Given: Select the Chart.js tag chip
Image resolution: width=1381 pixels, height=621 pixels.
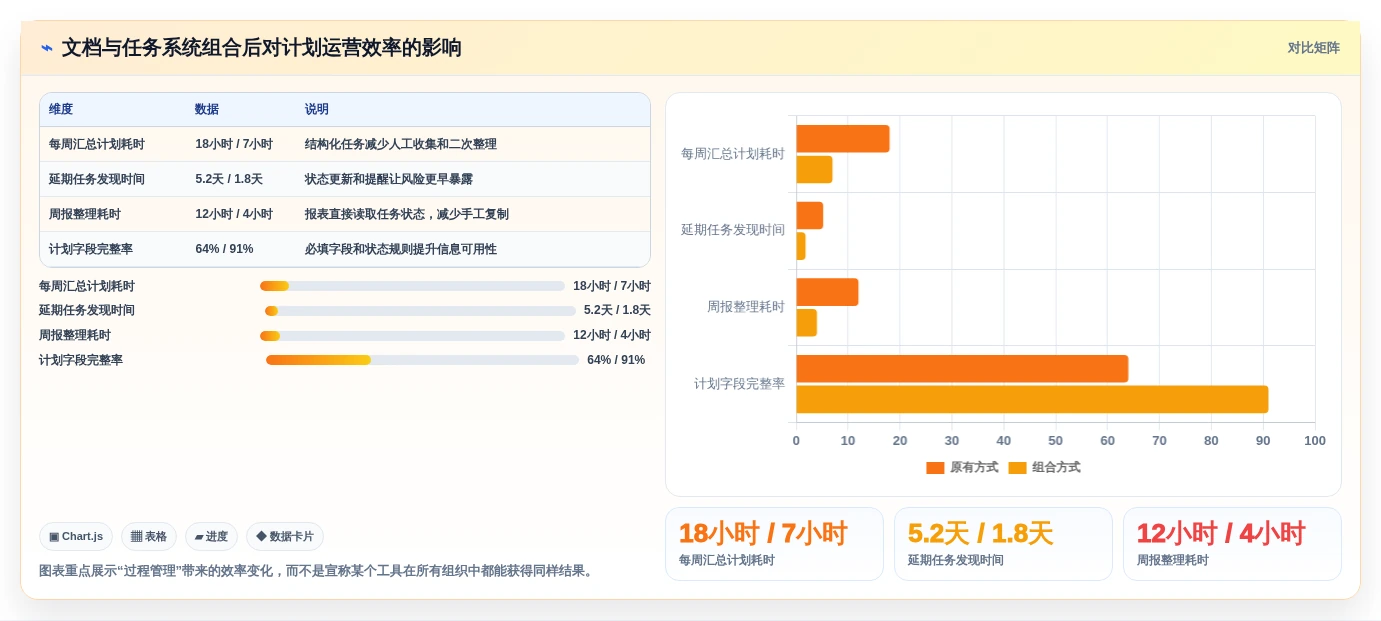Looking at the screenshot, I should (76, 537).
